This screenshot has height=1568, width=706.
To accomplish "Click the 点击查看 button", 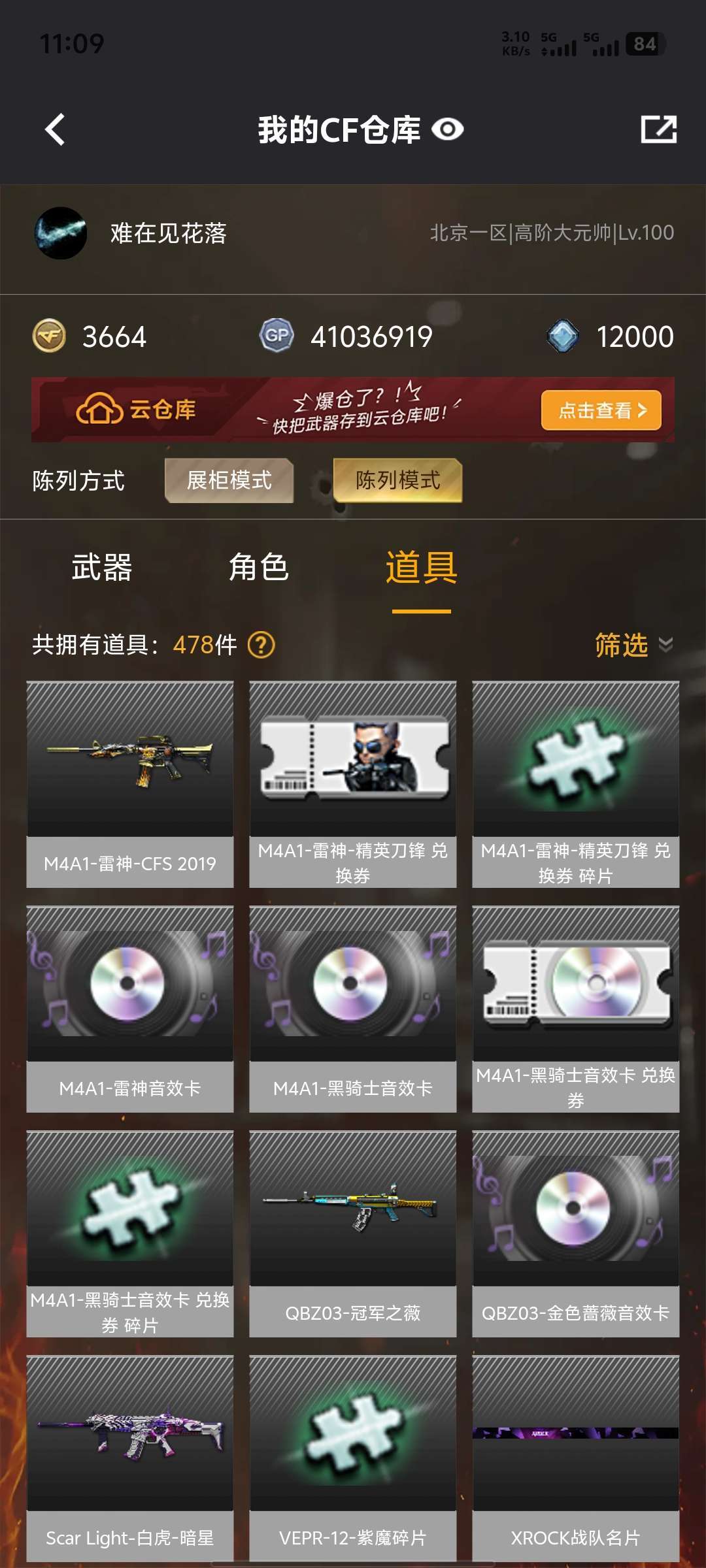I will [x=601, y=410].
